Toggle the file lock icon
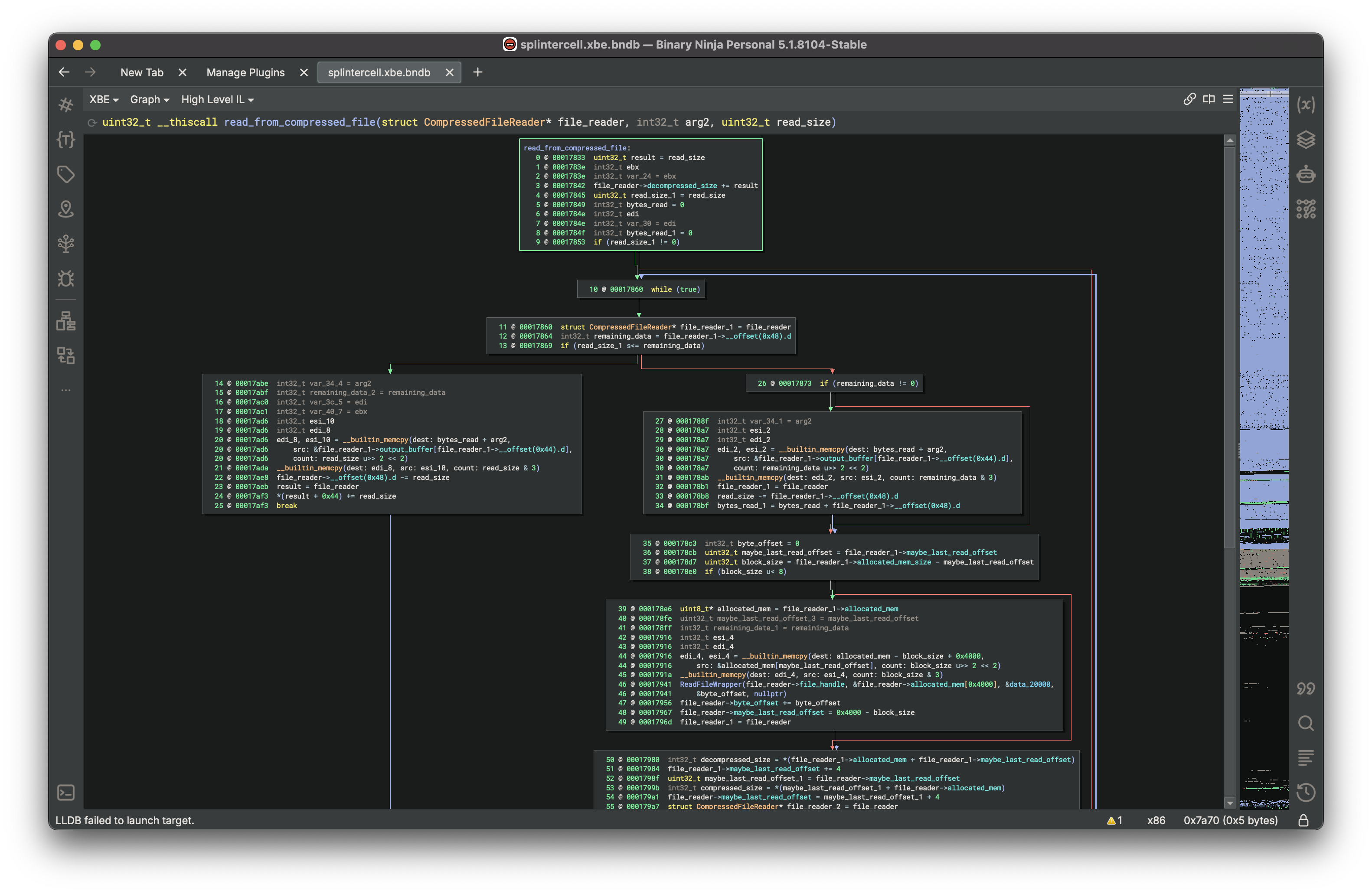1372x894 pixels. [x=1303, y=820]
